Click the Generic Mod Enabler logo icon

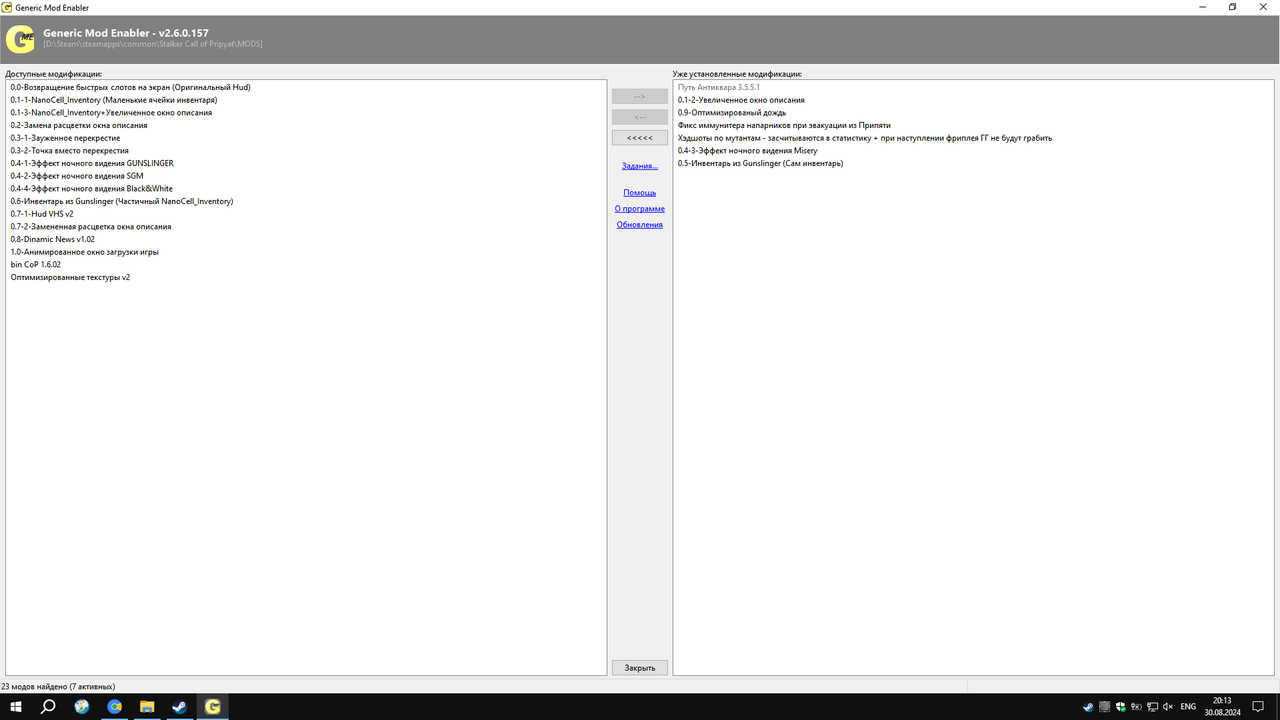point(20,39)
